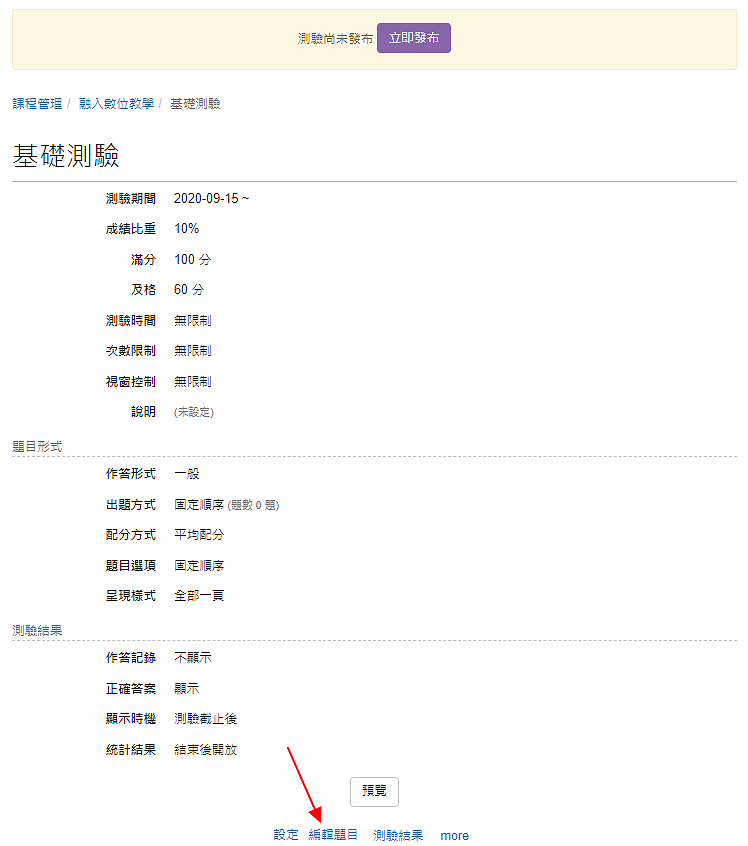Click the 60 分 passing score value

click(x=189, y=290)
